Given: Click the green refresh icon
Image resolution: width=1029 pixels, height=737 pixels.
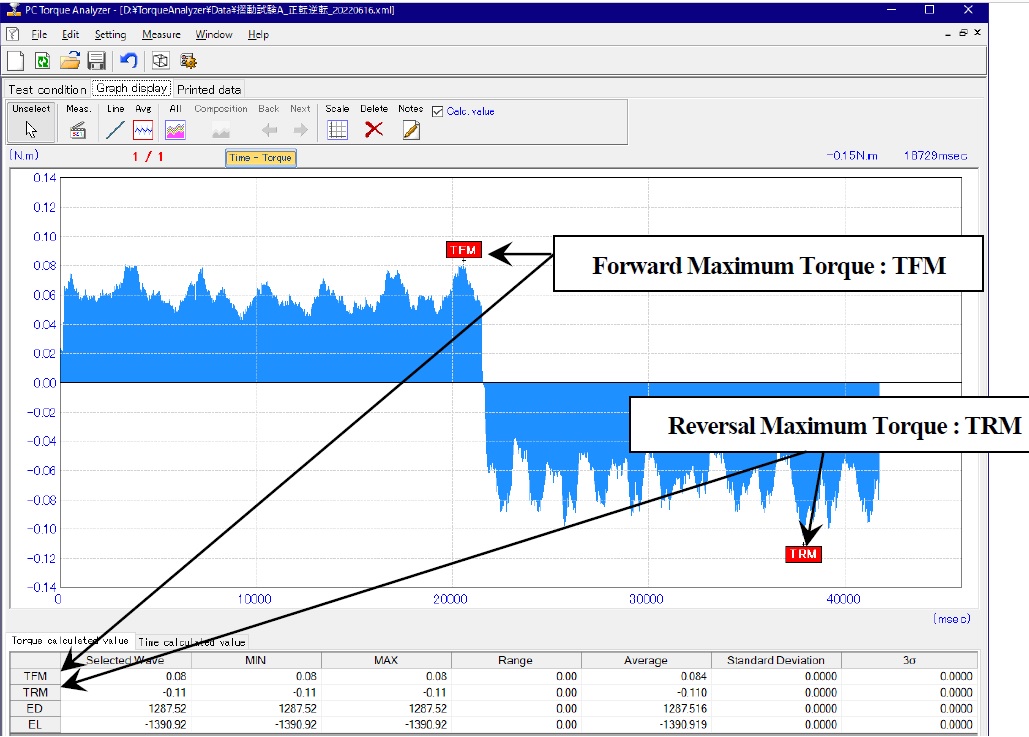Looking at the screenshot, I should 41,60.
